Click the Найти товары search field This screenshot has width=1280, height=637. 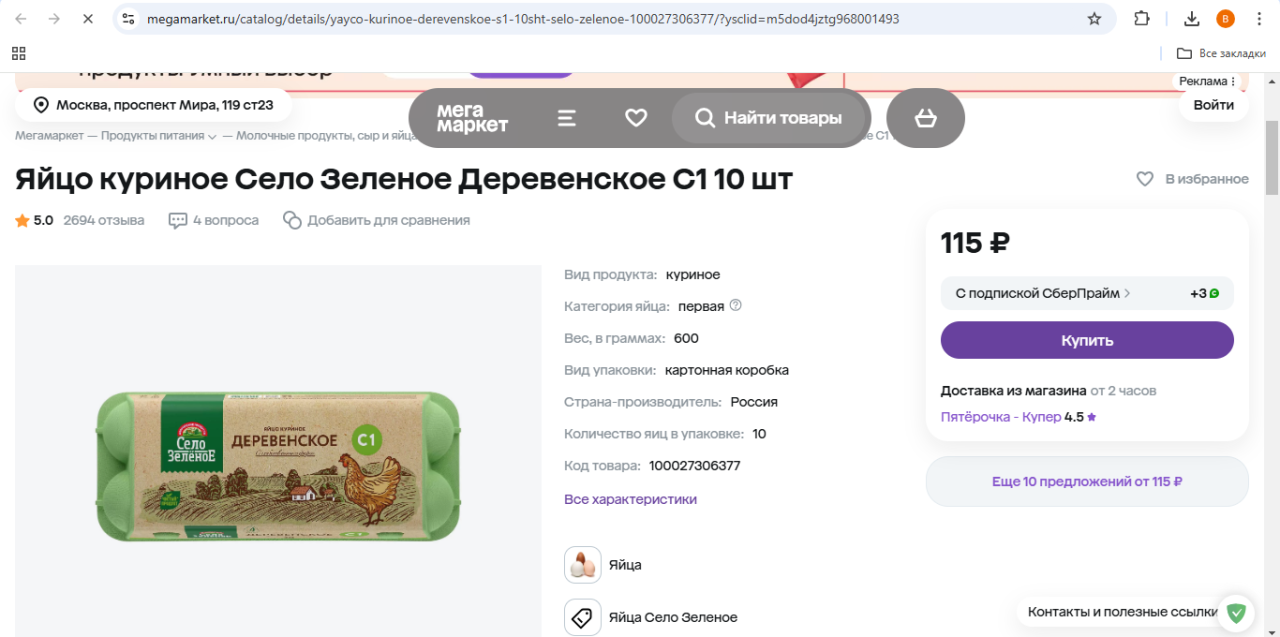(x=768, y=118)
